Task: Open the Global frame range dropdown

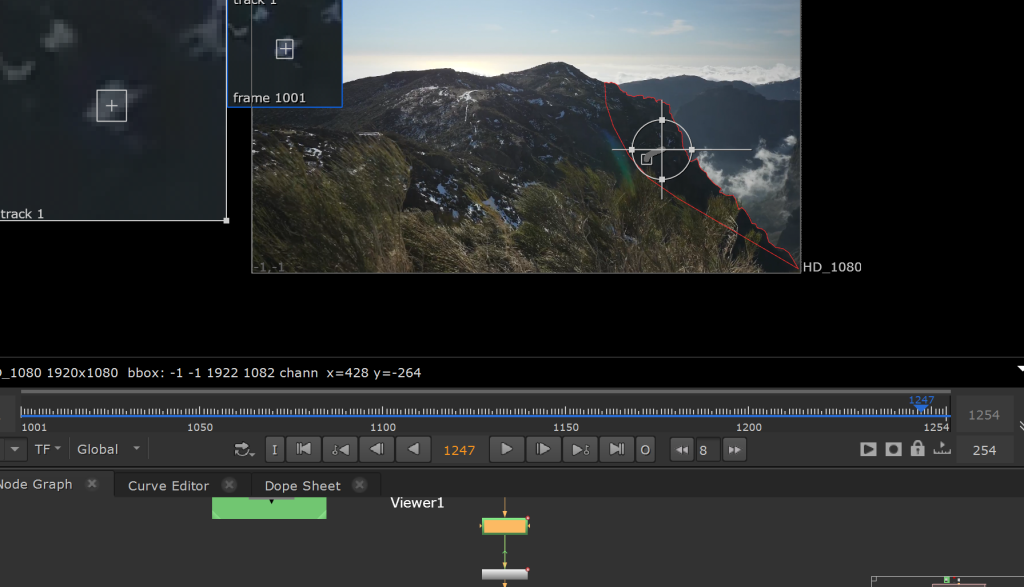Action: pos(108,449)
